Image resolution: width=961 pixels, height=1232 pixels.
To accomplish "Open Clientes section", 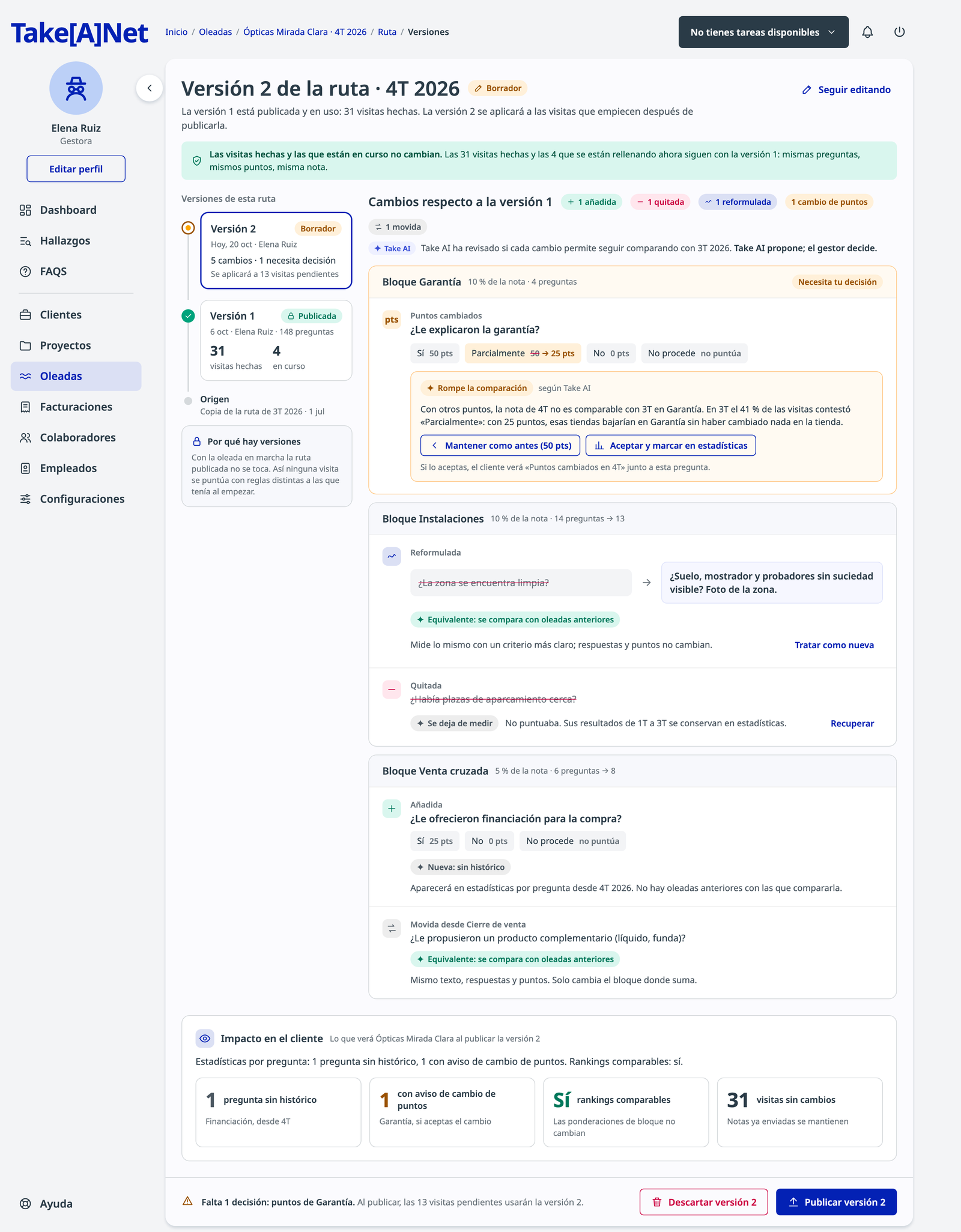I will tap(76, 315).
